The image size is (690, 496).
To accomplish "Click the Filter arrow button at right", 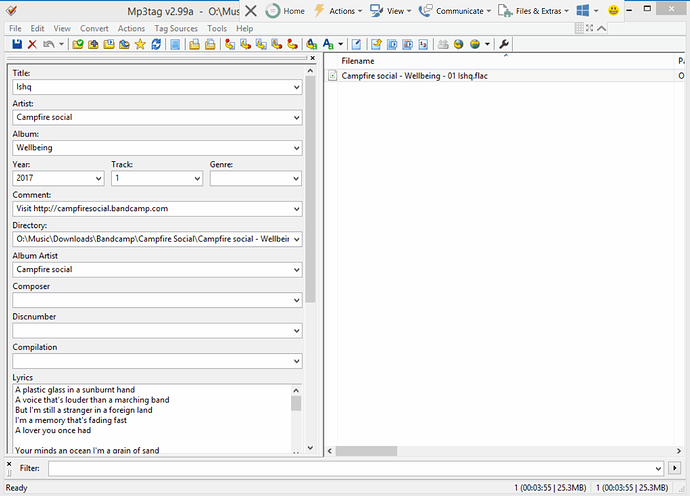I will (674, 468).
